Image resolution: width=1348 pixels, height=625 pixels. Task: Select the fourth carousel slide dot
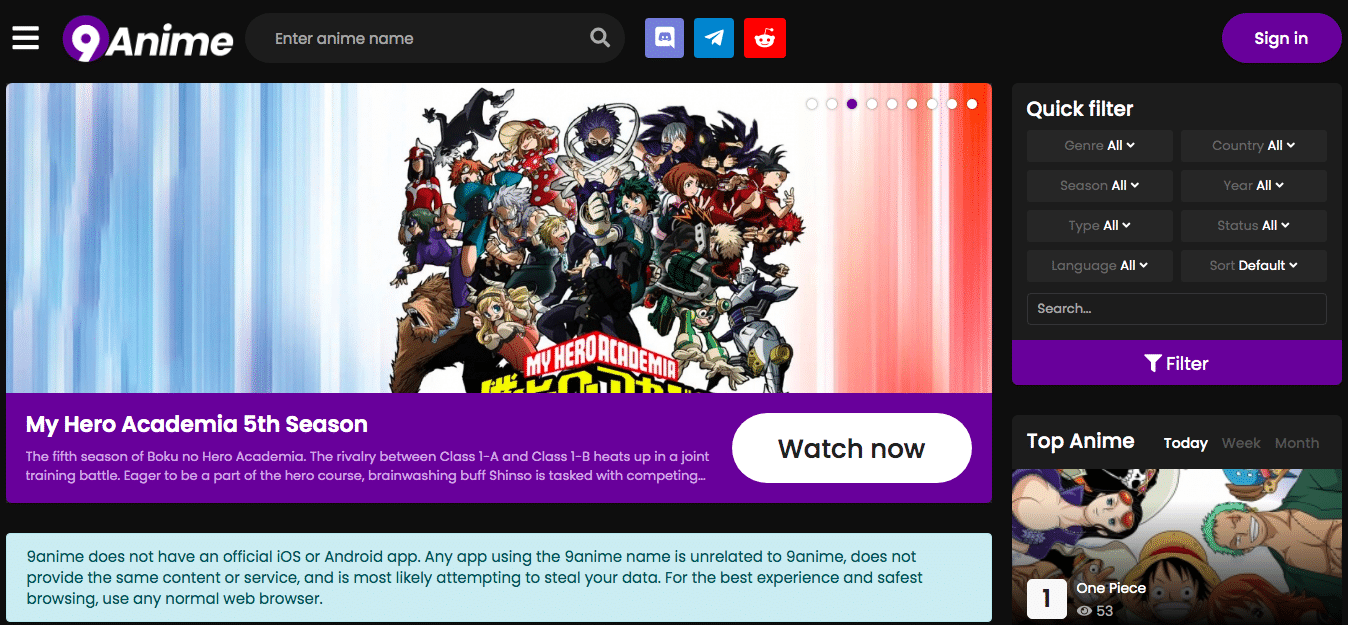(872, 104)
